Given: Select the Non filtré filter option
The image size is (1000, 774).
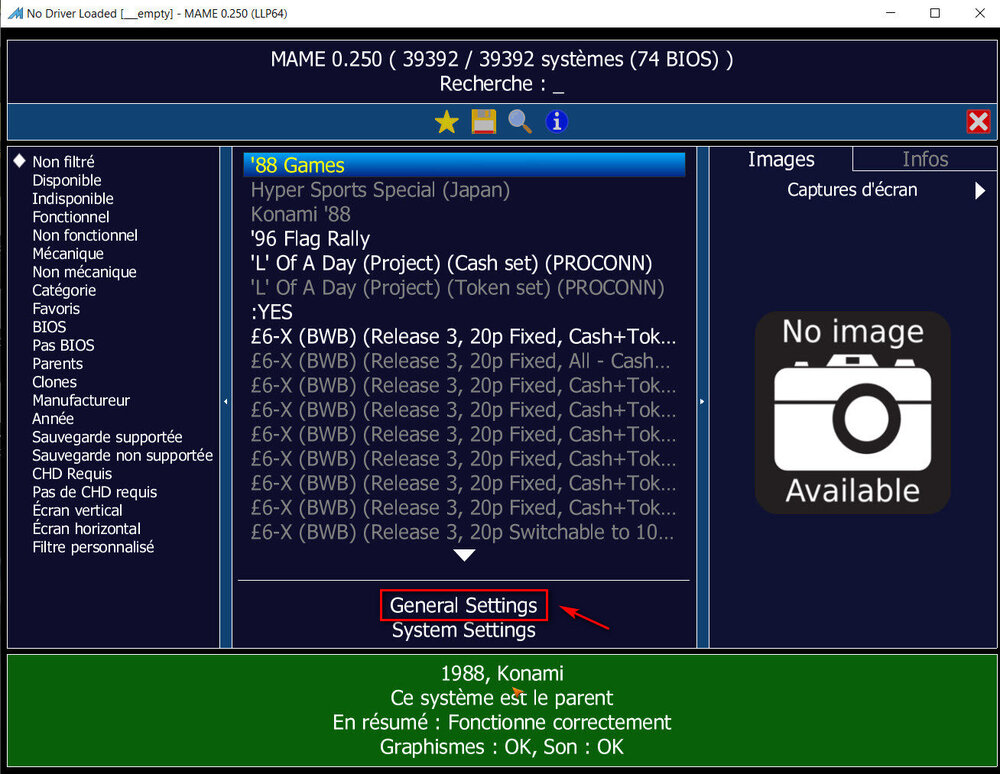Looking at the screenshot, I should [63, 162].
